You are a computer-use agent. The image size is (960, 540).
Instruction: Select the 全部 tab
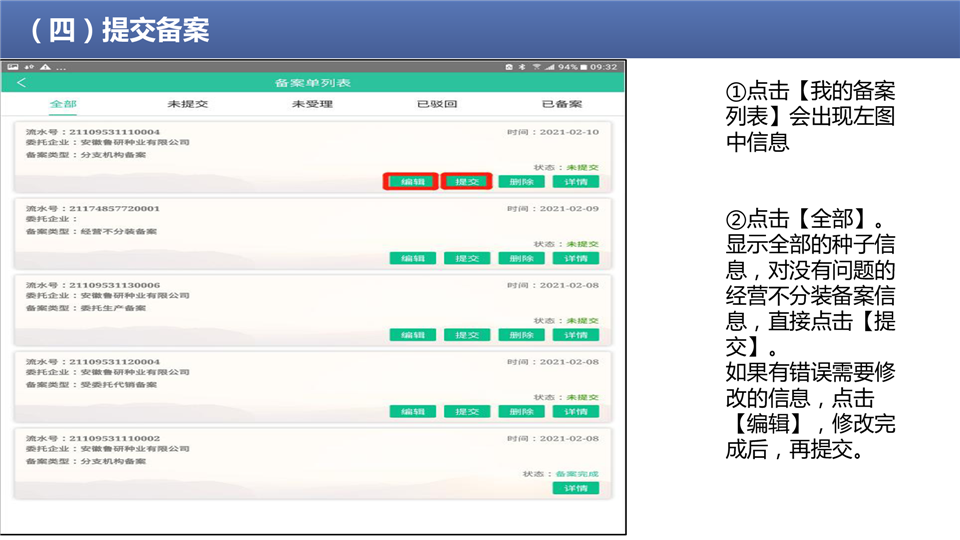click(x=63, y=104)
